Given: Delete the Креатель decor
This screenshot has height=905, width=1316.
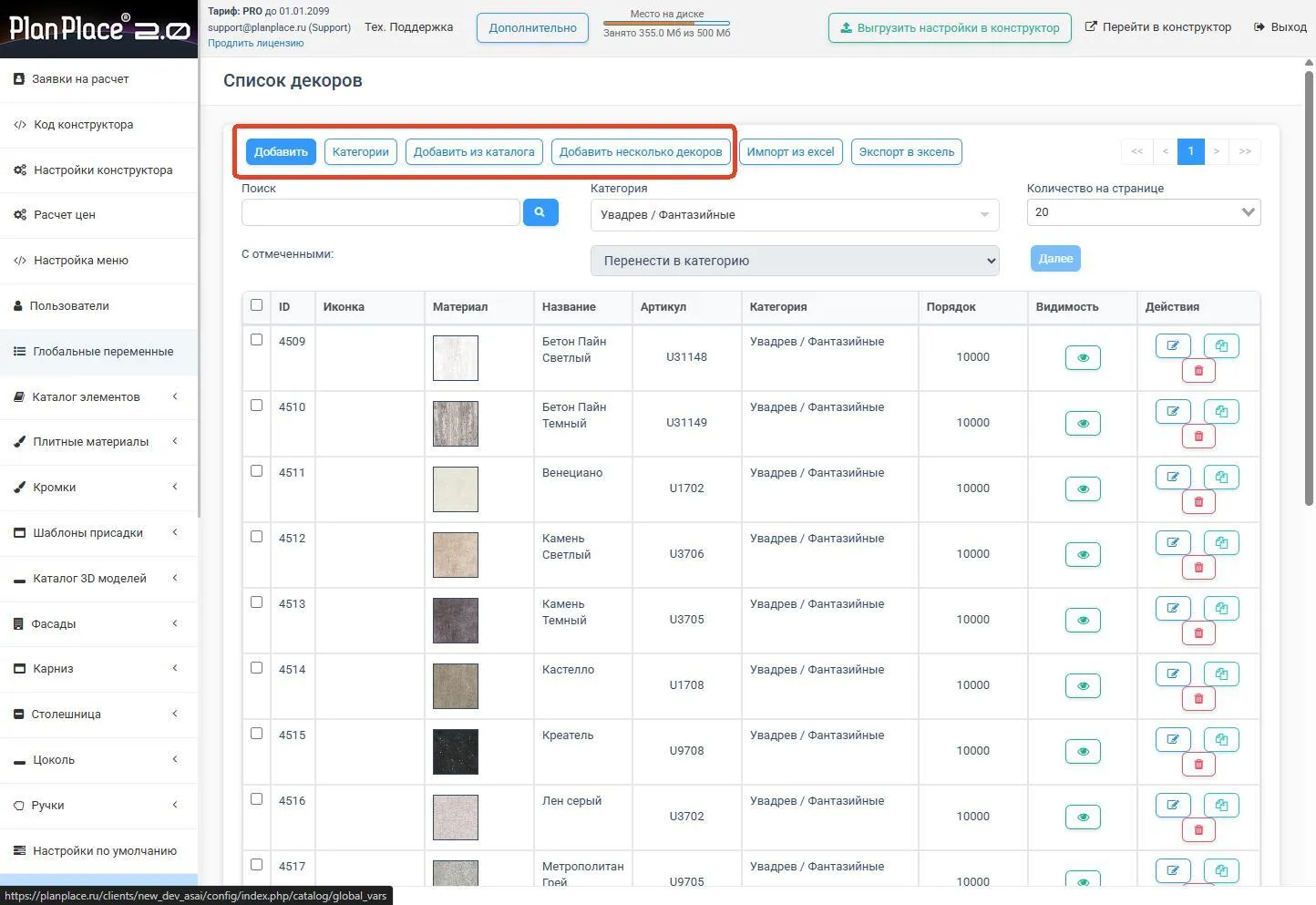Looking at the screenshot, I should [1198, 765].
